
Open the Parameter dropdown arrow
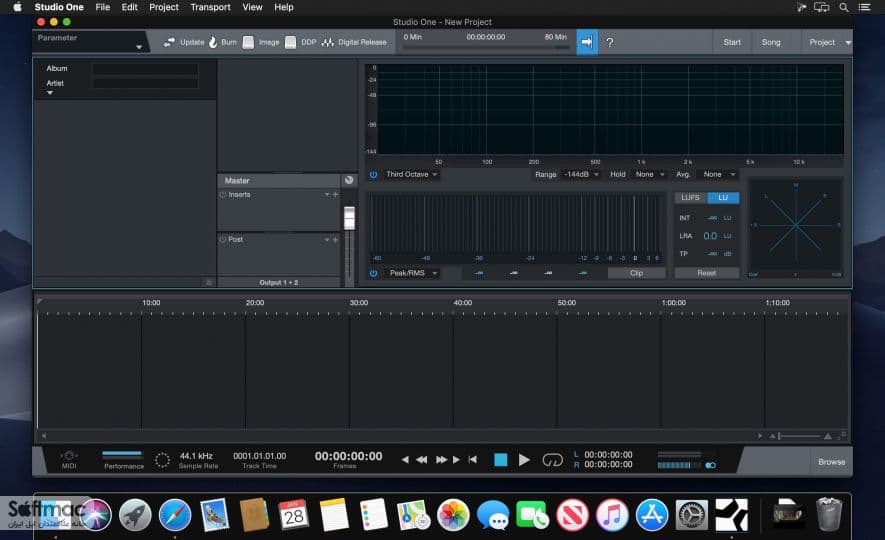(139, 47)
